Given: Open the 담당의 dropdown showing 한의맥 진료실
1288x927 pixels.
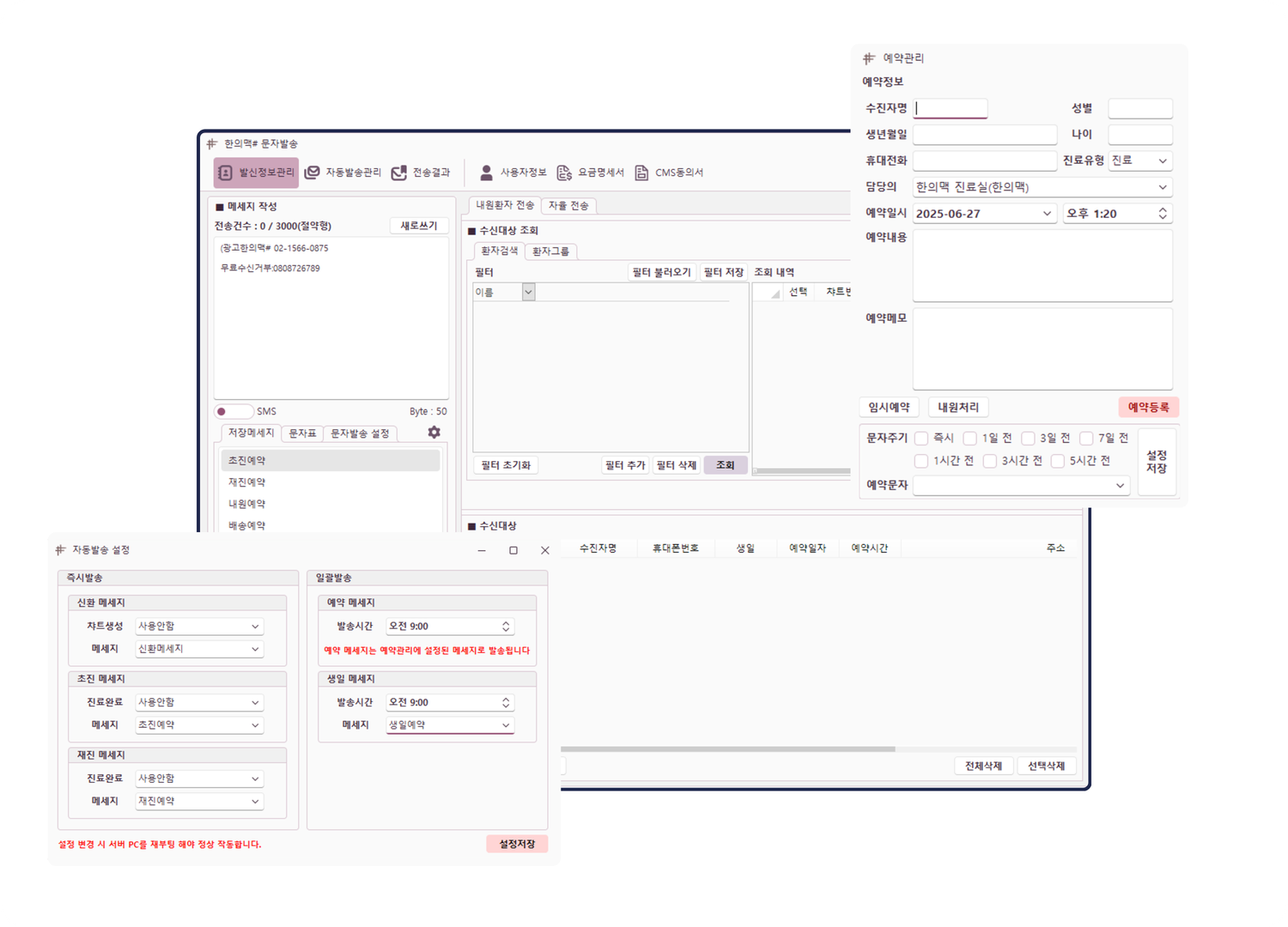Looking at the screenshot, I should [1042, 187].
